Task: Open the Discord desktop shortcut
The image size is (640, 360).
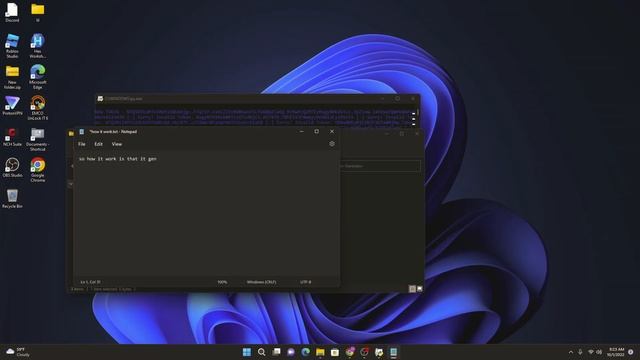Action: coord(12,12)
